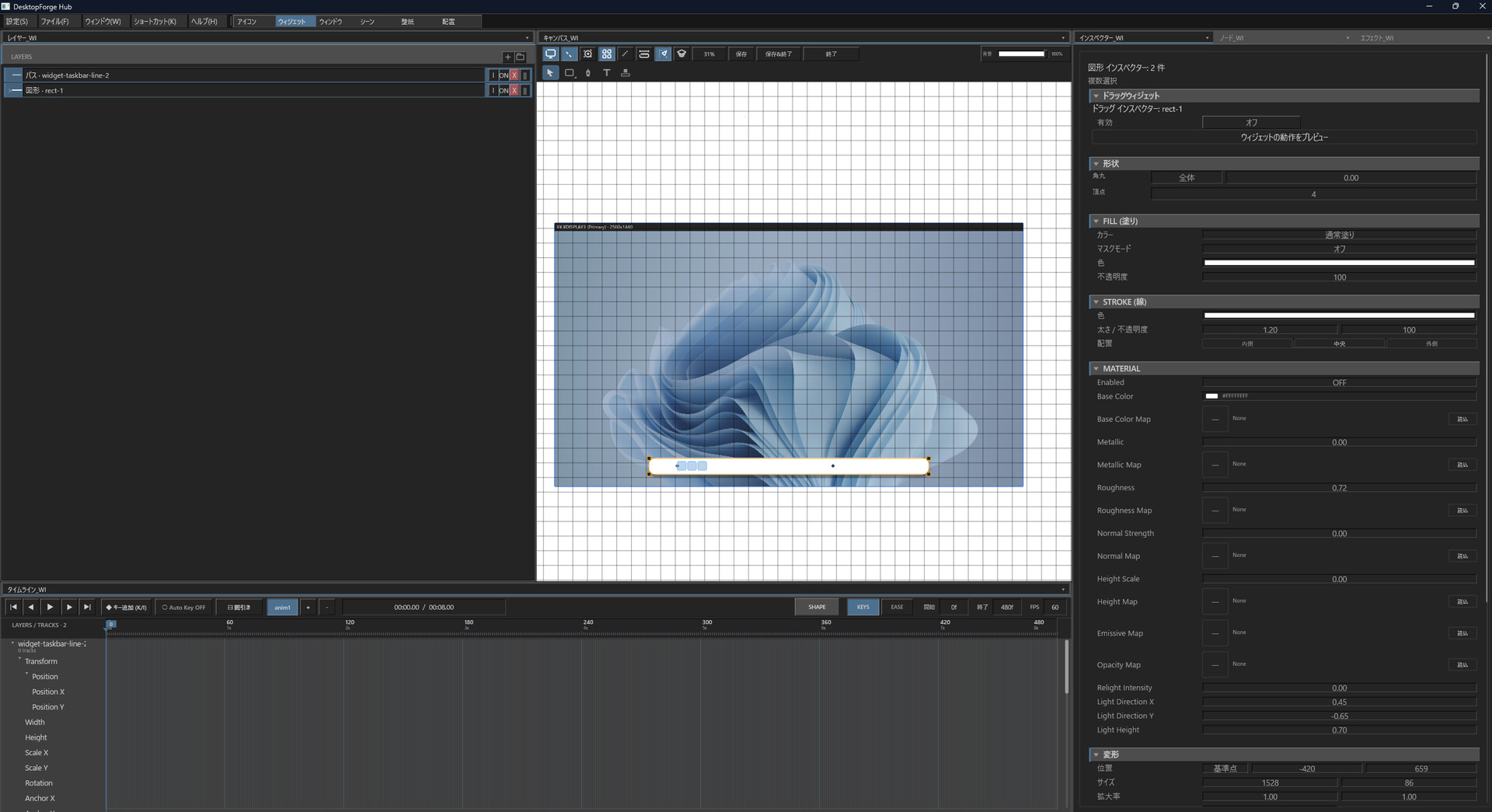The width and height of the screenshot is (1492, 812).
Task: Select 外側 stroke alignment
Action: point(1431,343)
